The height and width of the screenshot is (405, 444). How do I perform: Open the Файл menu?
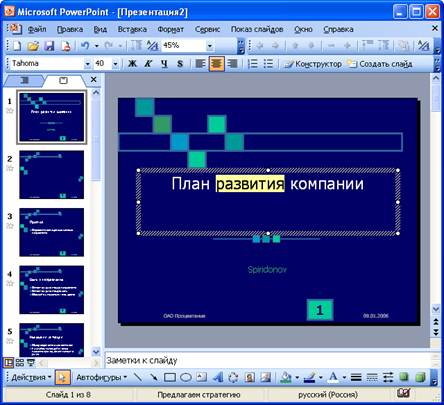point(37,29)
